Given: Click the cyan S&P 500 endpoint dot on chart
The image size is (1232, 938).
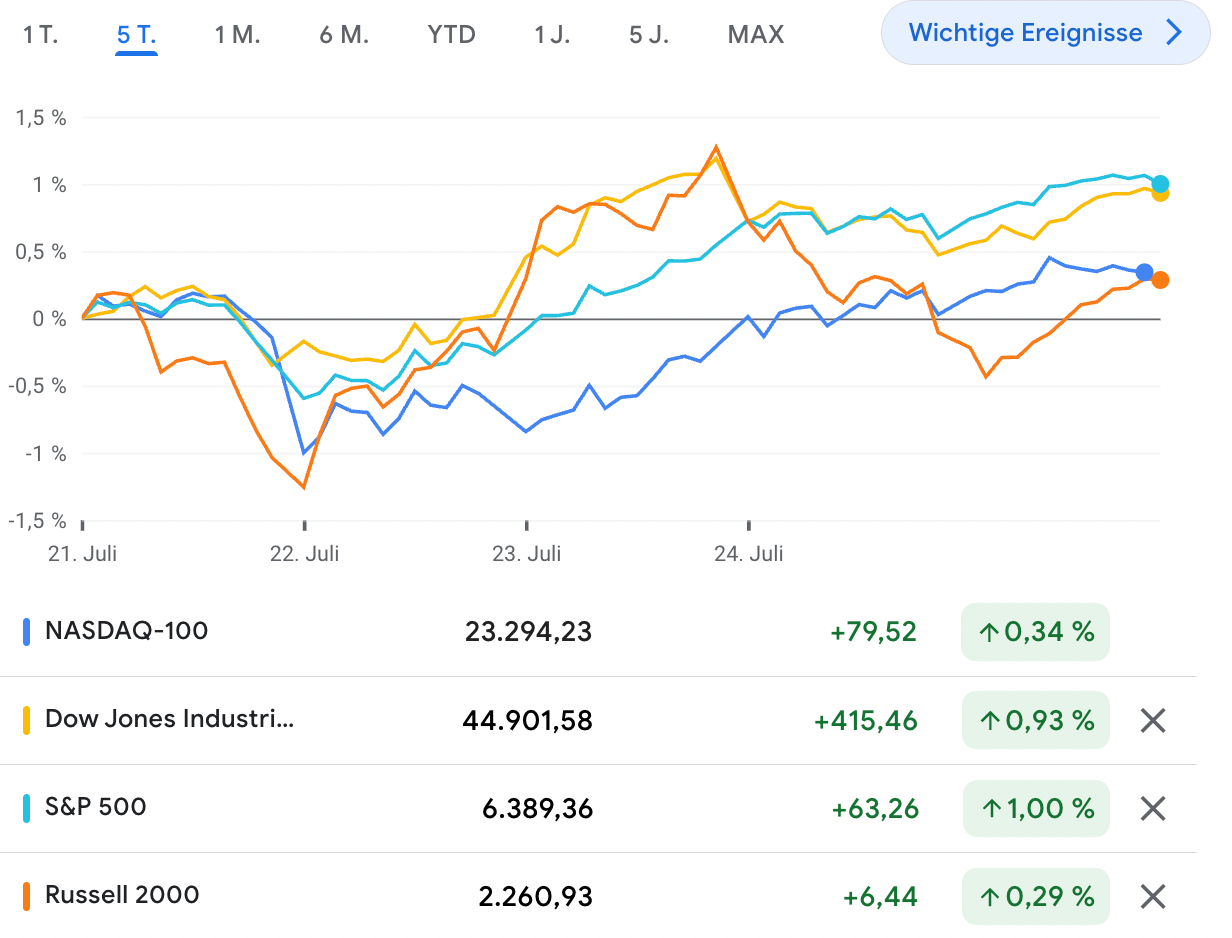Looking at the screenshot, I should coord(1160,184).
